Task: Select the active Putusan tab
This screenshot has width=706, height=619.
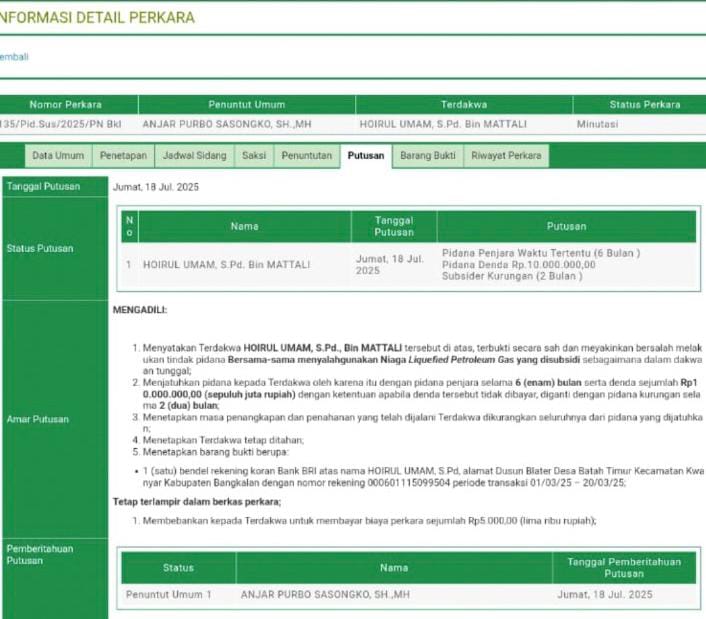Action: tap(365, 156)
